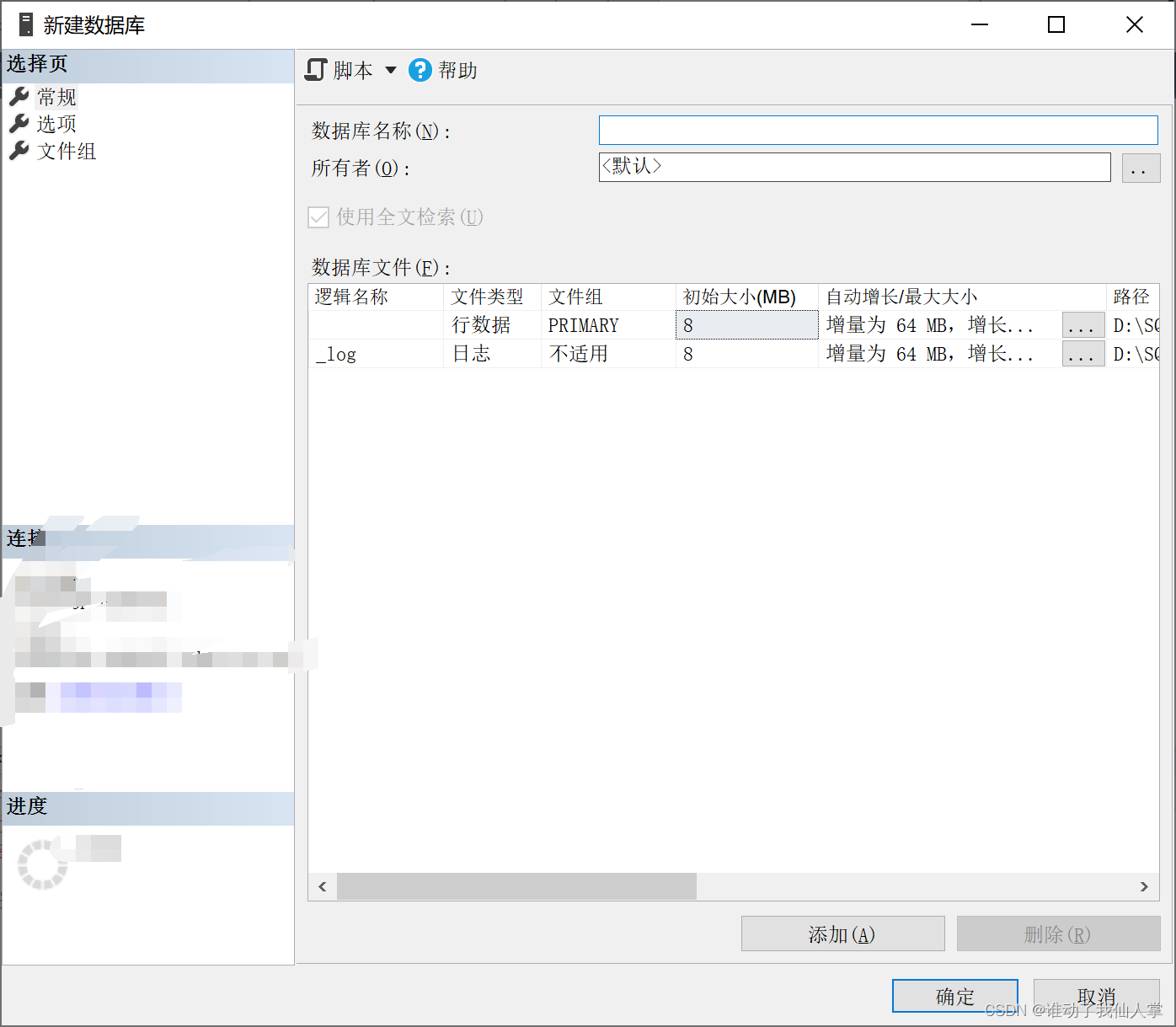Close the 新建数据库 dialog
This screenshot has height=1027, width=1176.
[1135, 24]
